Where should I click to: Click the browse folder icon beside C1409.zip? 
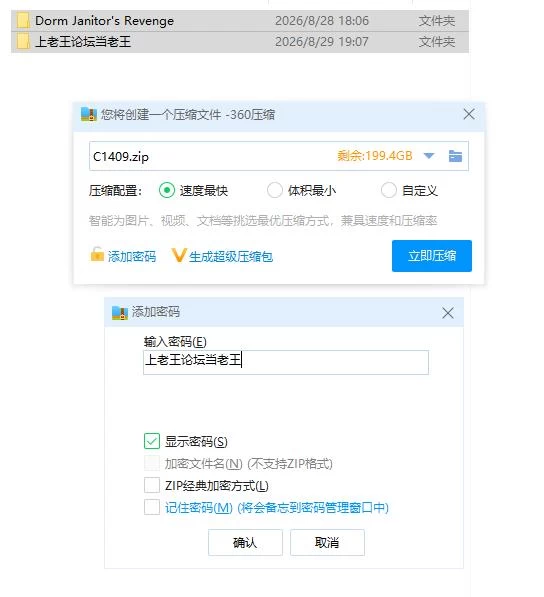(x=455, y=156)
